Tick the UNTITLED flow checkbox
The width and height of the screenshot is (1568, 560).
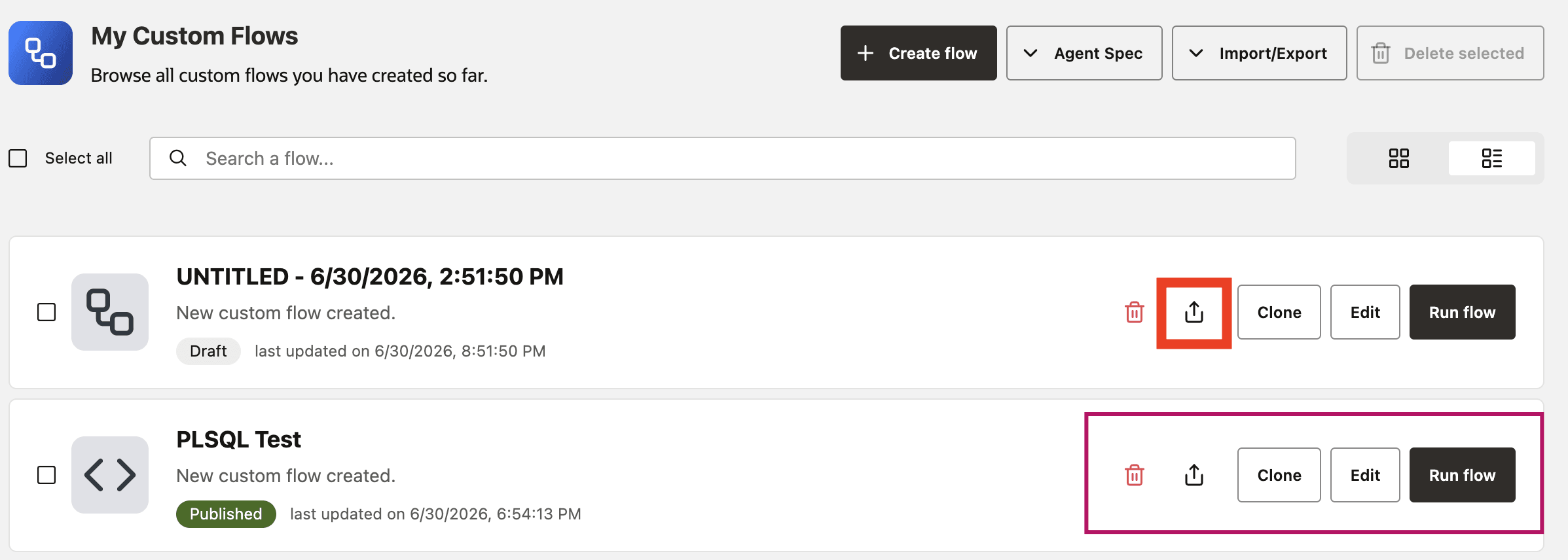(x=46, y=312)
